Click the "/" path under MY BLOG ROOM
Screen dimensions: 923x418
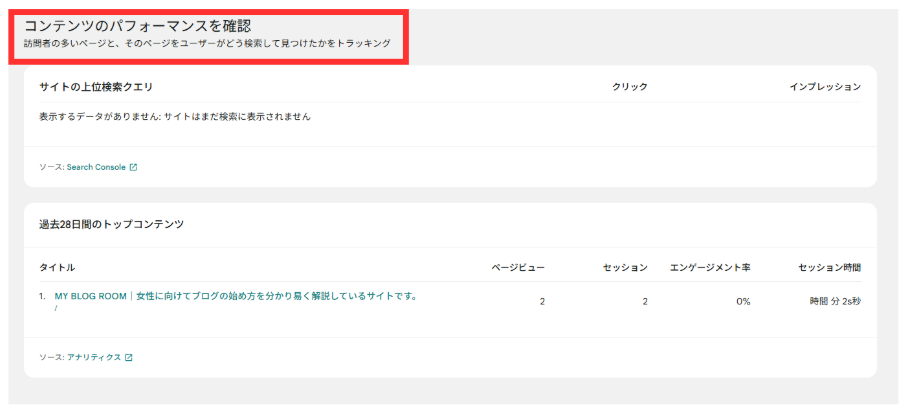(x=57, y=308)
